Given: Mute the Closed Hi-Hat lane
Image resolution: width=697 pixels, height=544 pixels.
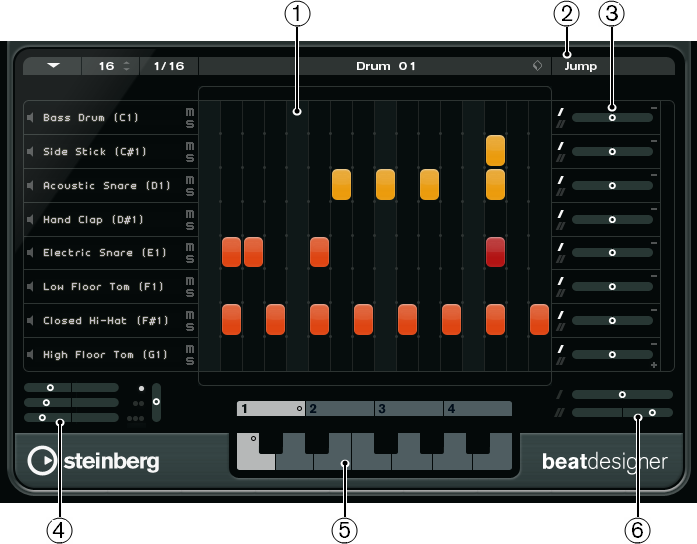Looking at the screenshot, I should (190, 315).
